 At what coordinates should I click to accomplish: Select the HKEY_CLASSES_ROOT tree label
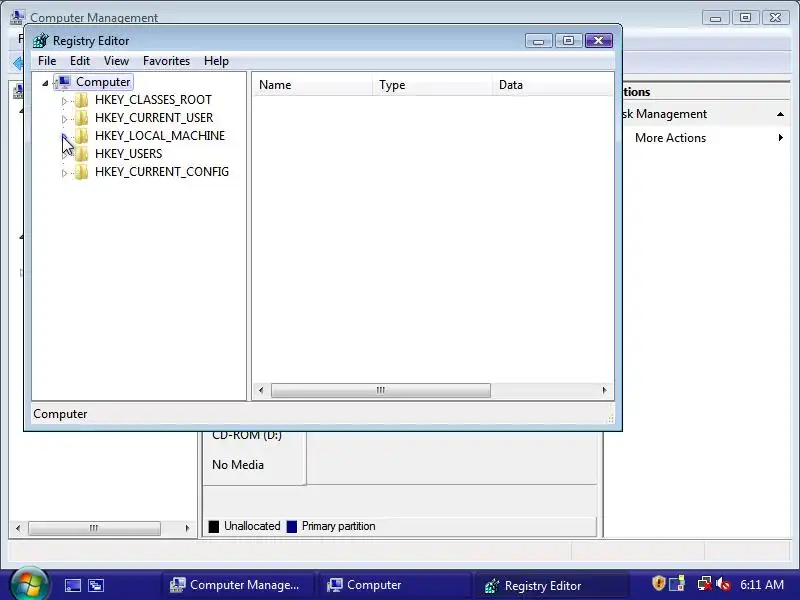[x=153, y=100]
